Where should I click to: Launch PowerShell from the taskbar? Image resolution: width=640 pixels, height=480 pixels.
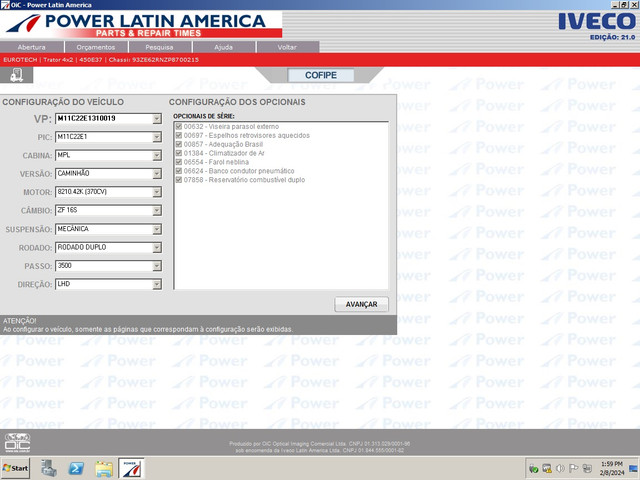pyautogui.click(x=76, y=468)
